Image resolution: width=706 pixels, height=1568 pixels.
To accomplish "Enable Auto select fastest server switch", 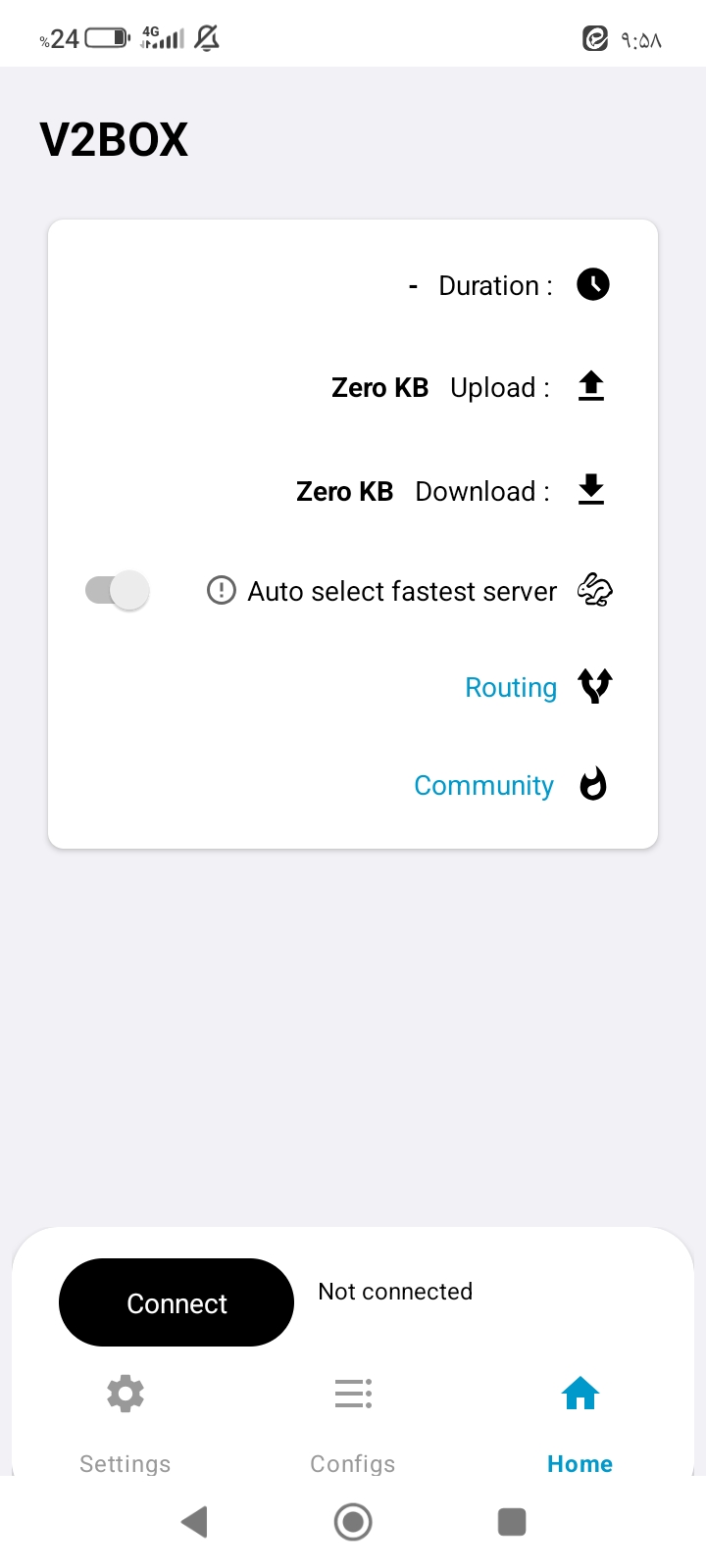I will pos(118,590).
